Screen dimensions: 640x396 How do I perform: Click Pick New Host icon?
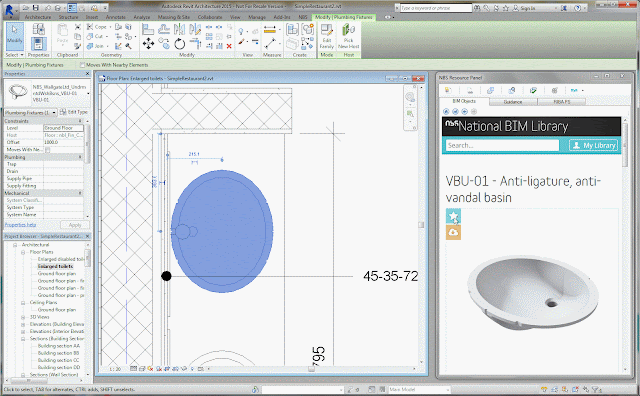coord(349,36)
